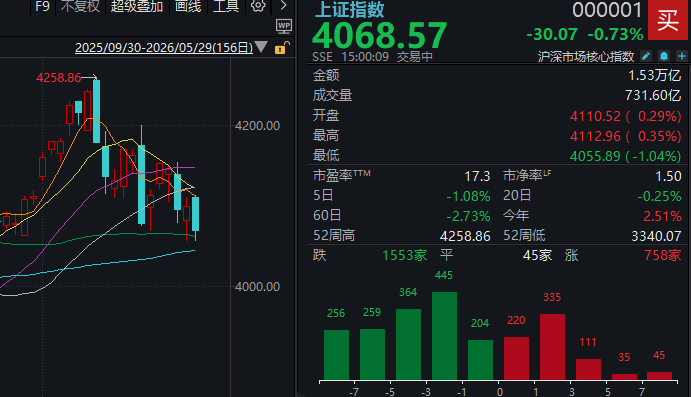Click the red distribution bar labeled 220
The image size is (691, 397).
516,358
